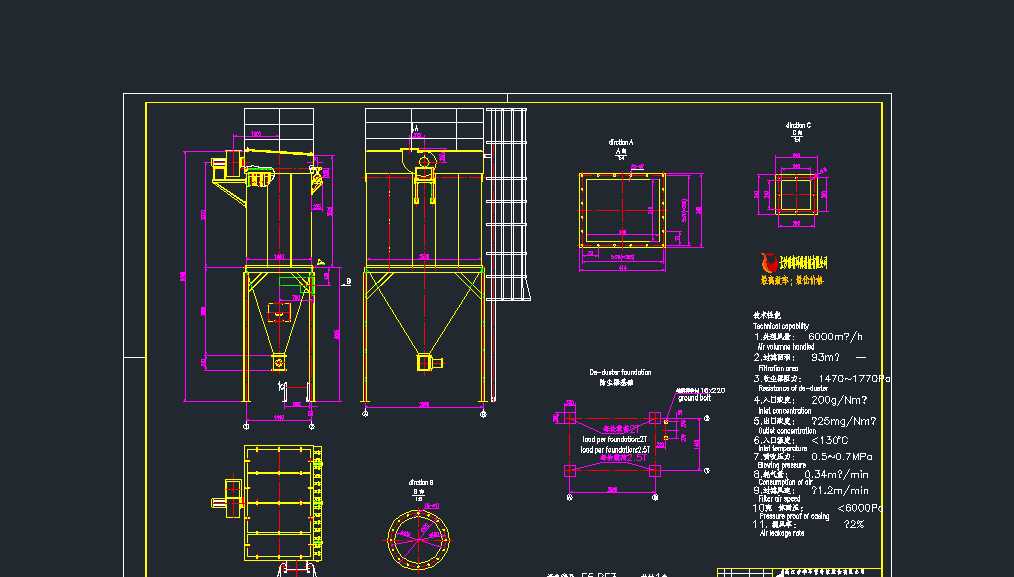
Task: Select the '93m?' filtration area value
Action: coord(825,358)
